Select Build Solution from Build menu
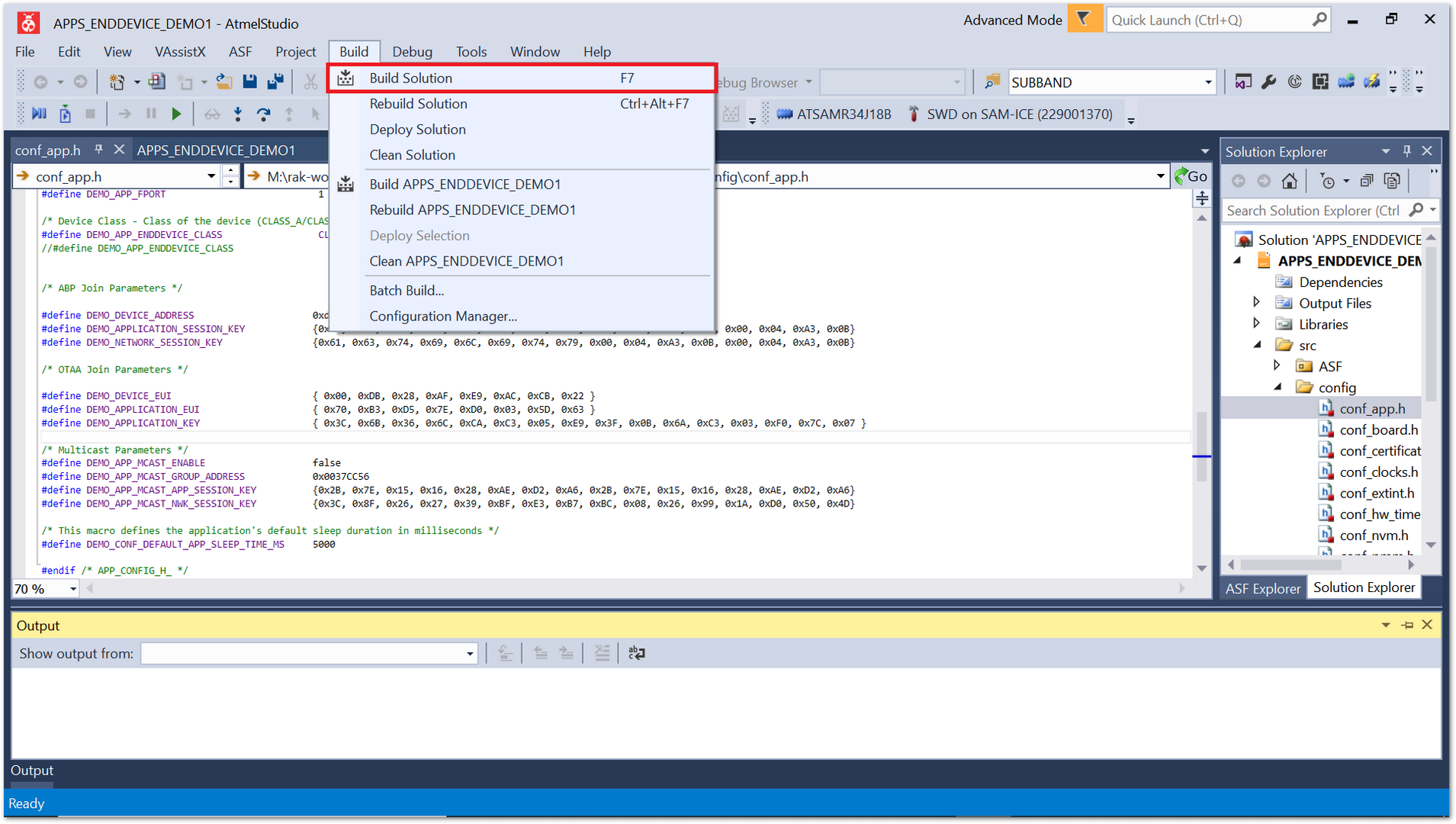 [522, 78]
